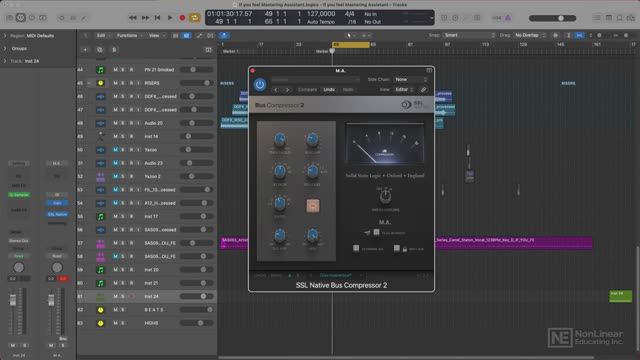Click the global Solo S button above tracks
Viewport: 640px width, 360px height.
pyautogui.click(x=114, y=50)
